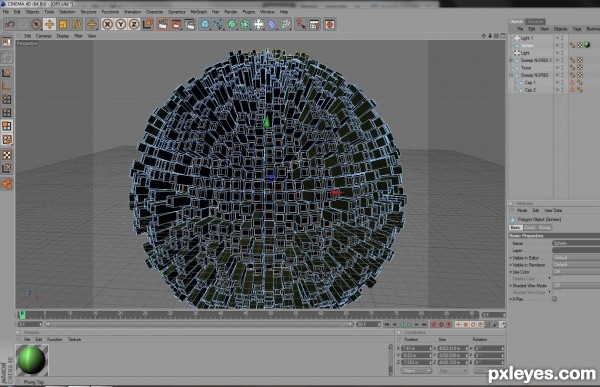
Task: Click the timeline current frame marker
Action: (22, 315)
